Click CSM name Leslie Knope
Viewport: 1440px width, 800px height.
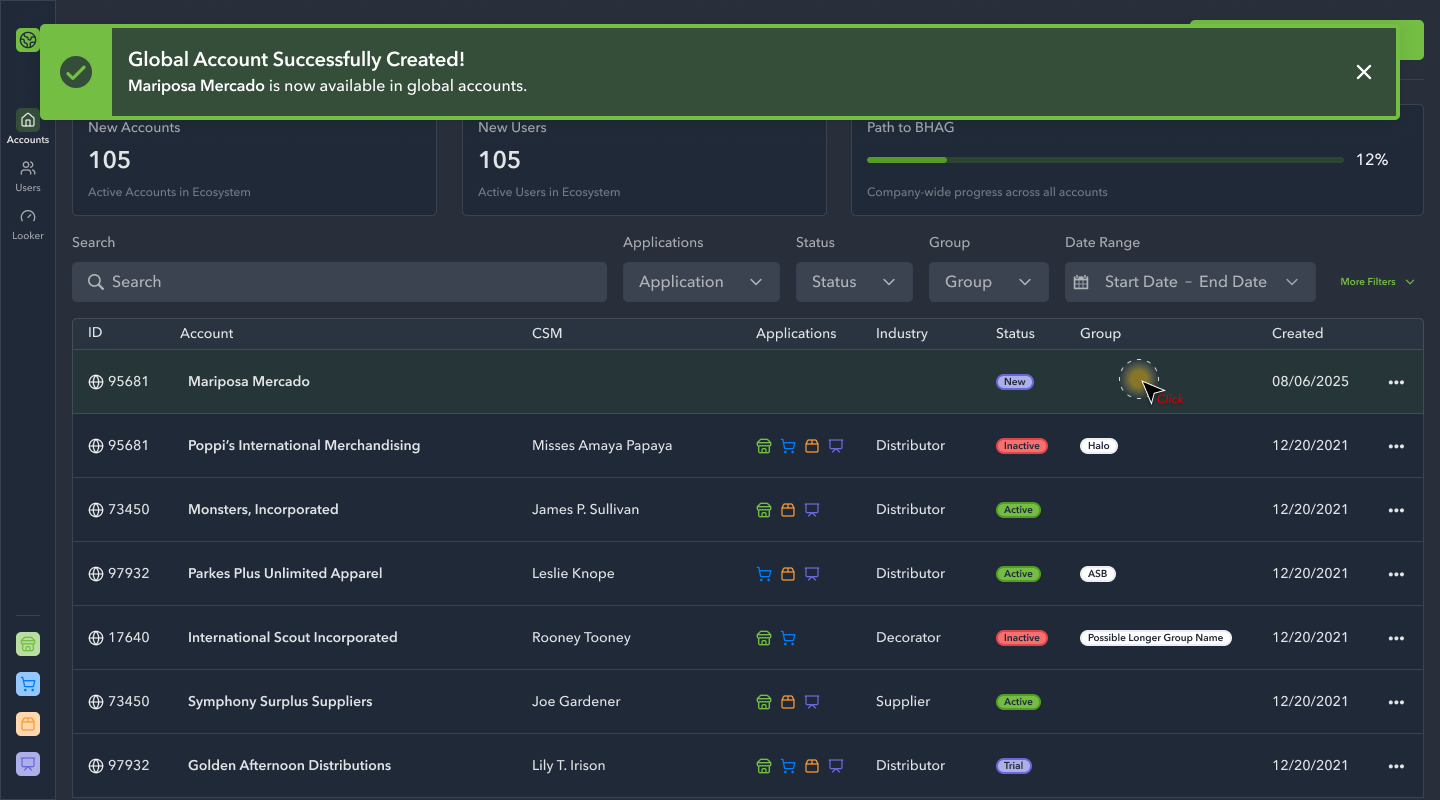[573, 574]
